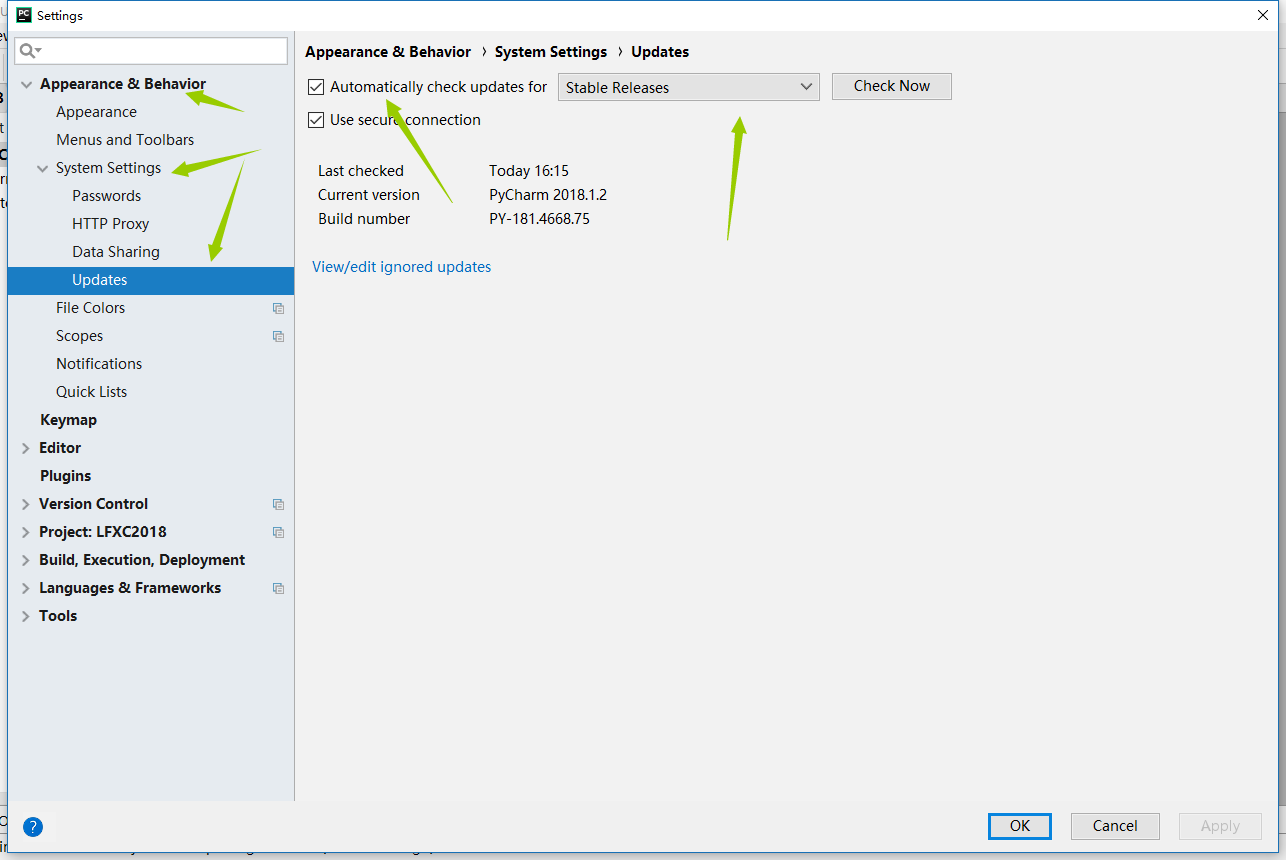The height and width of the screenshot is (860, 1286).
Task: Click System Settings in the breadcrumb
Action: pos(551,52)
